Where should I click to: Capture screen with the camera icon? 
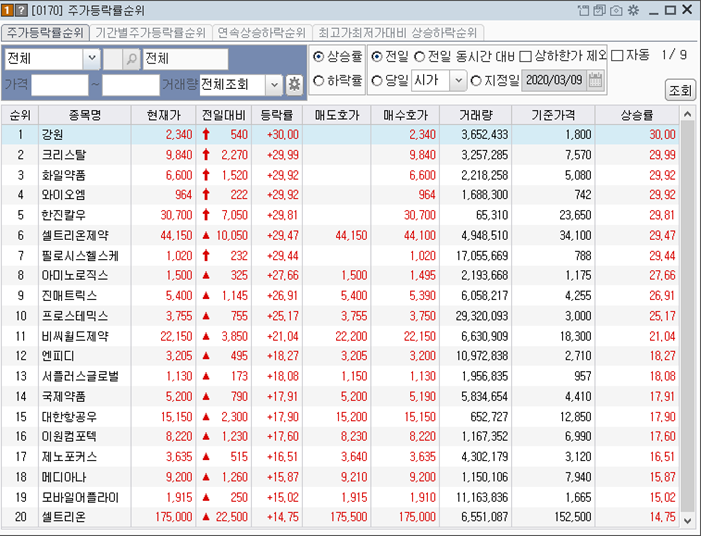616,10
